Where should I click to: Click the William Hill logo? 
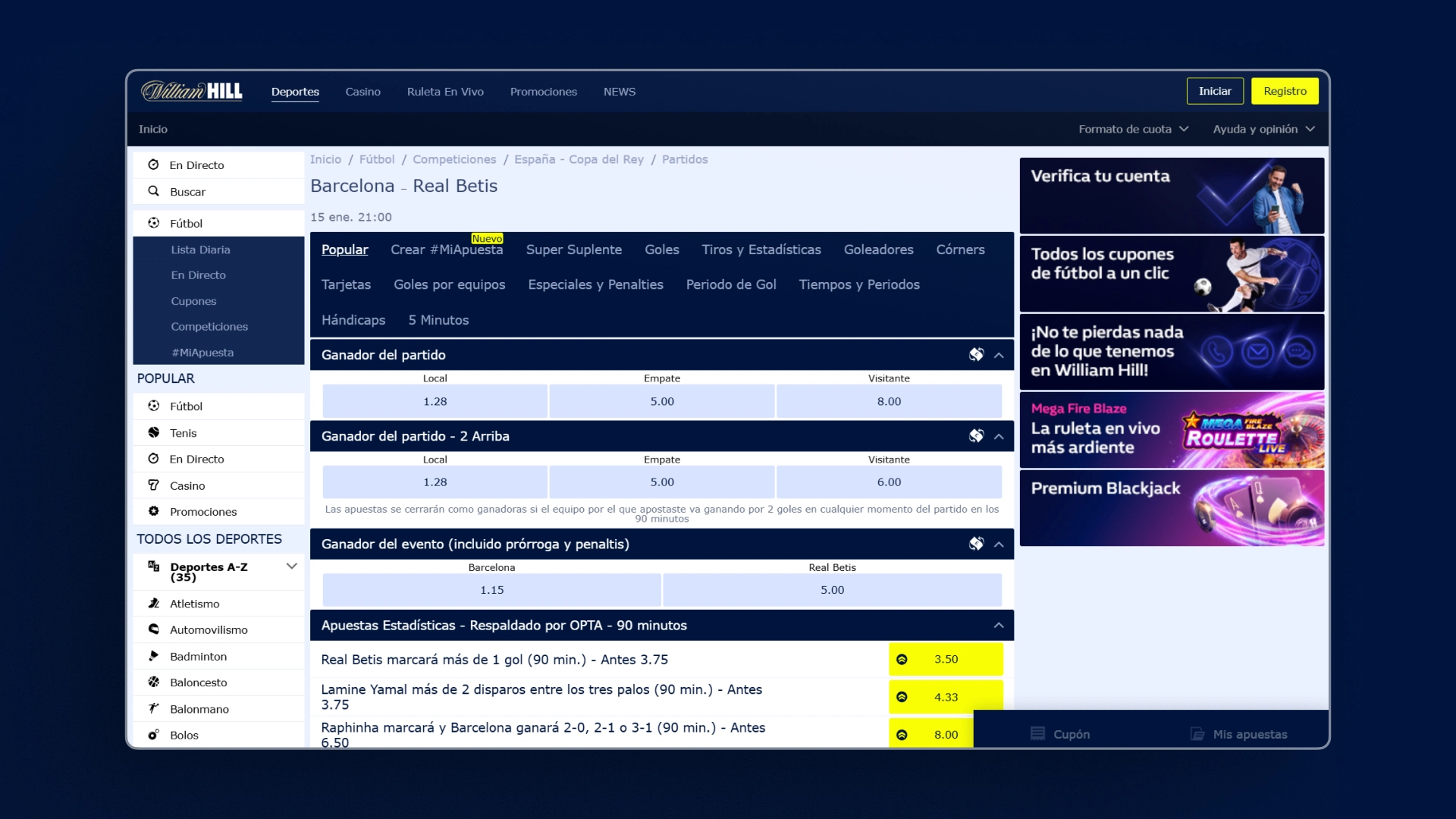tap(192, 91)
